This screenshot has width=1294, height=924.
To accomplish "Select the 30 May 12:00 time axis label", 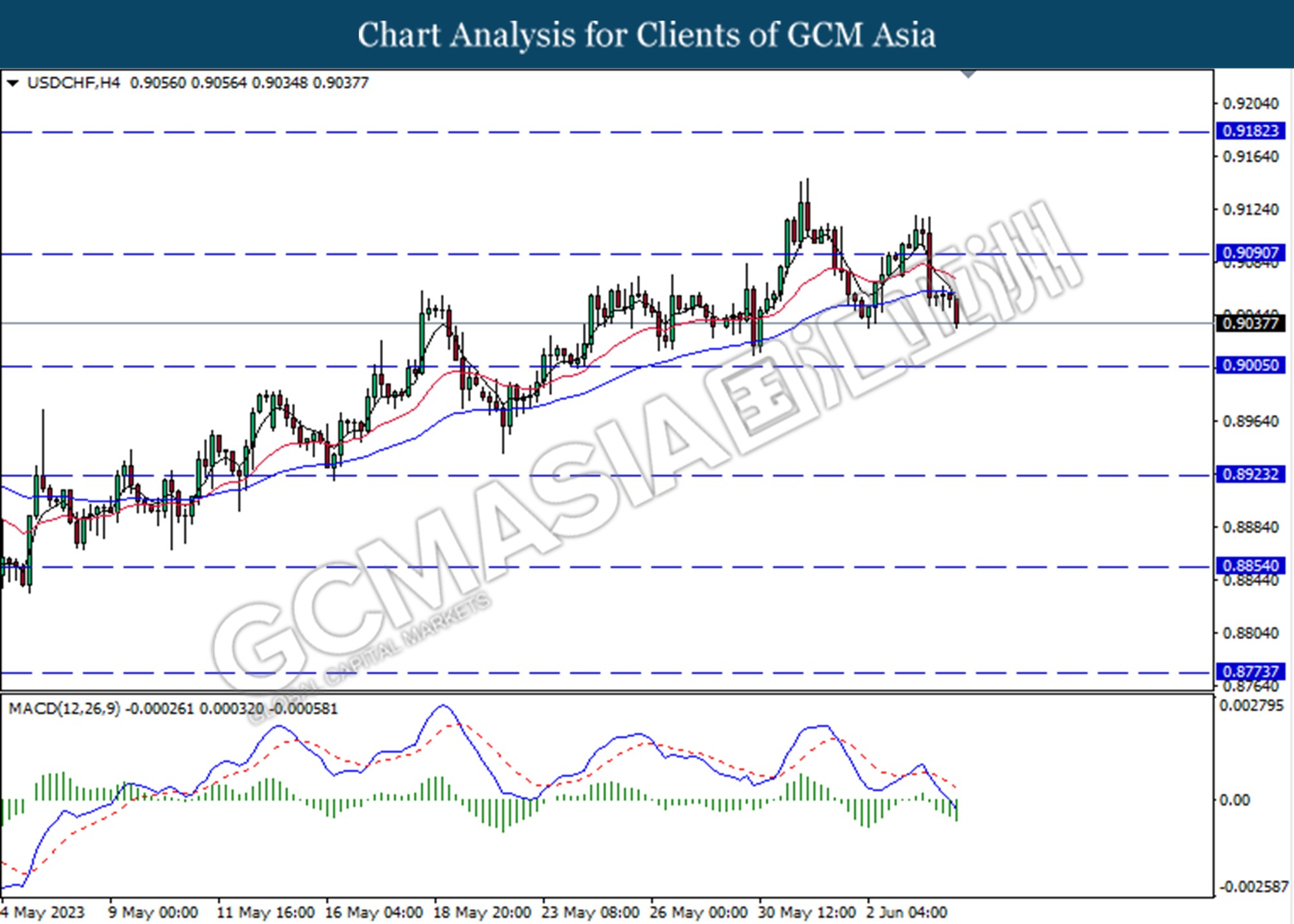I will [807, 912].
